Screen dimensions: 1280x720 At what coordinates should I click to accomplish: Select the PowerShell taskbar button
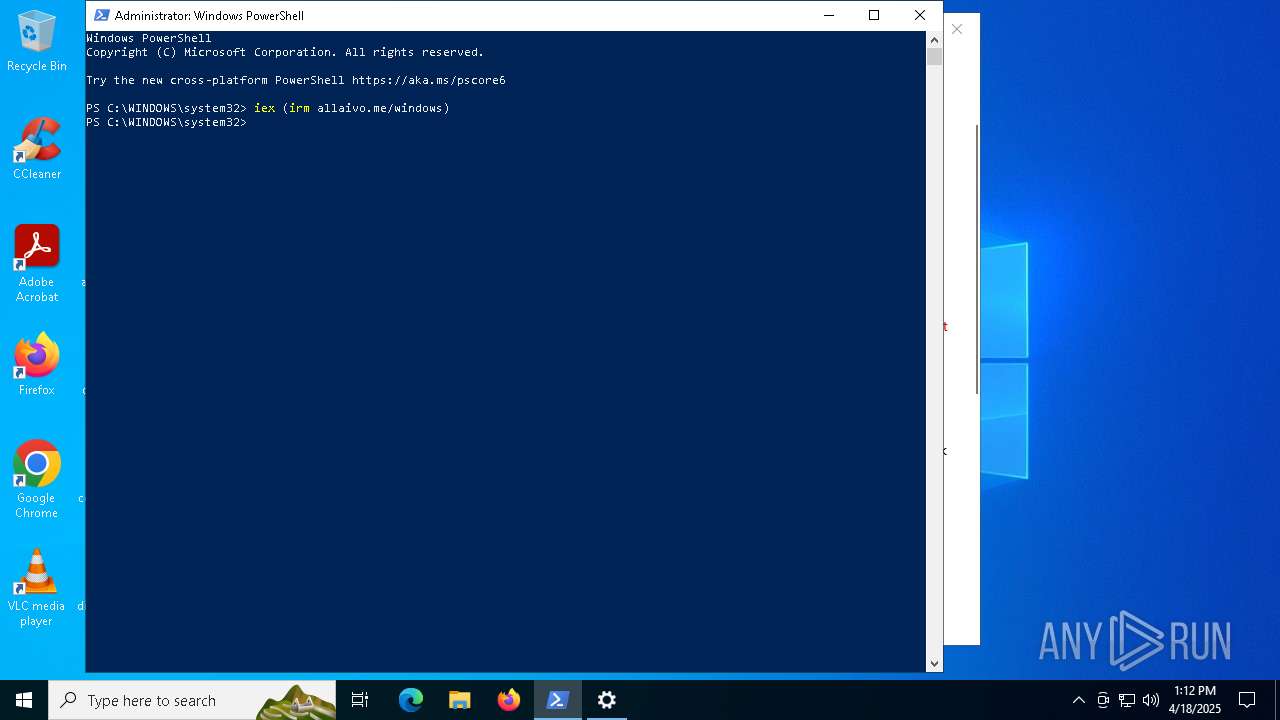[x=558, y=700]
